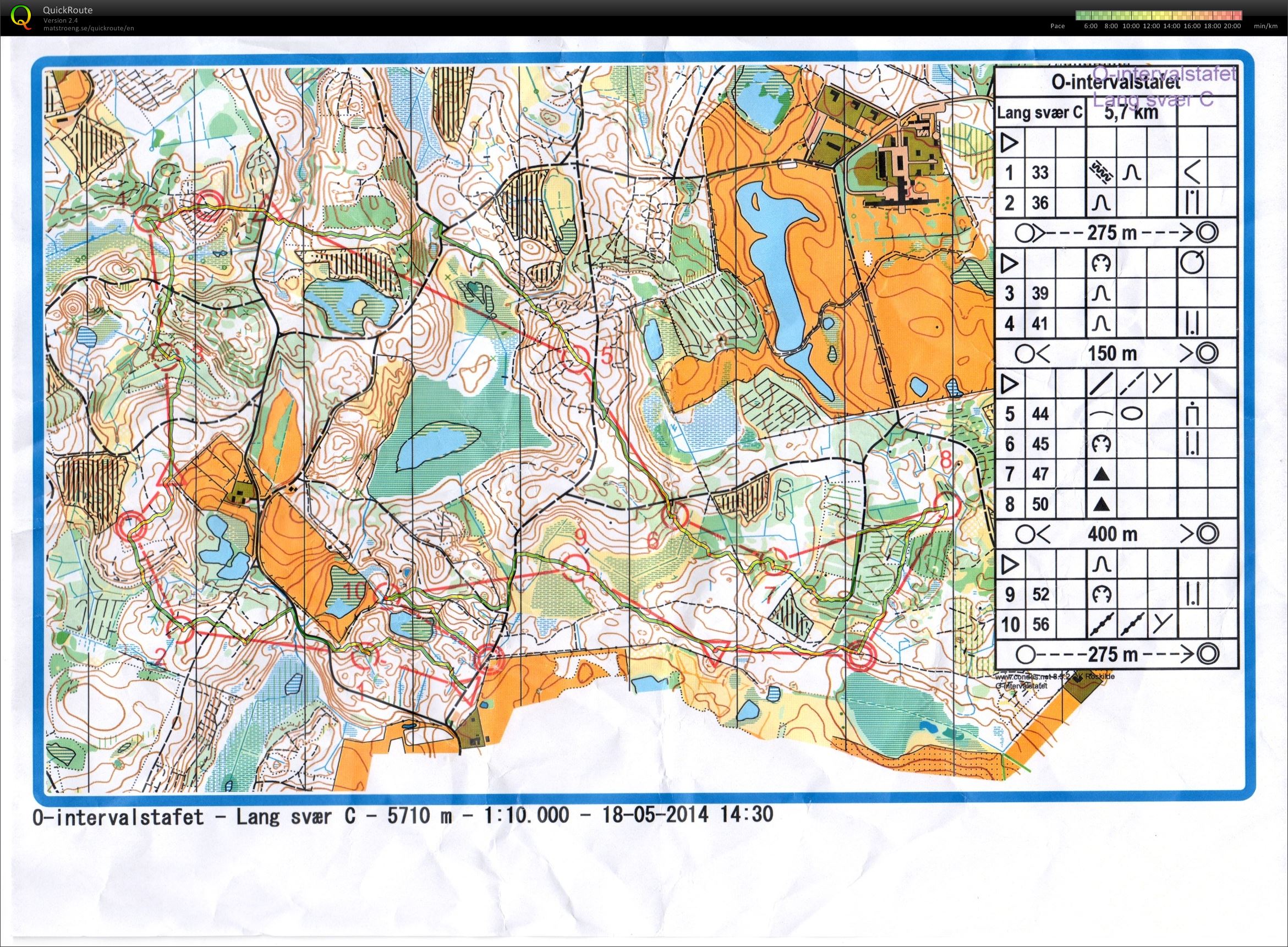The height and width of the screenshot is (947, 1288).
Task: Click control code 56 in the table
Action: (1040, 623)
